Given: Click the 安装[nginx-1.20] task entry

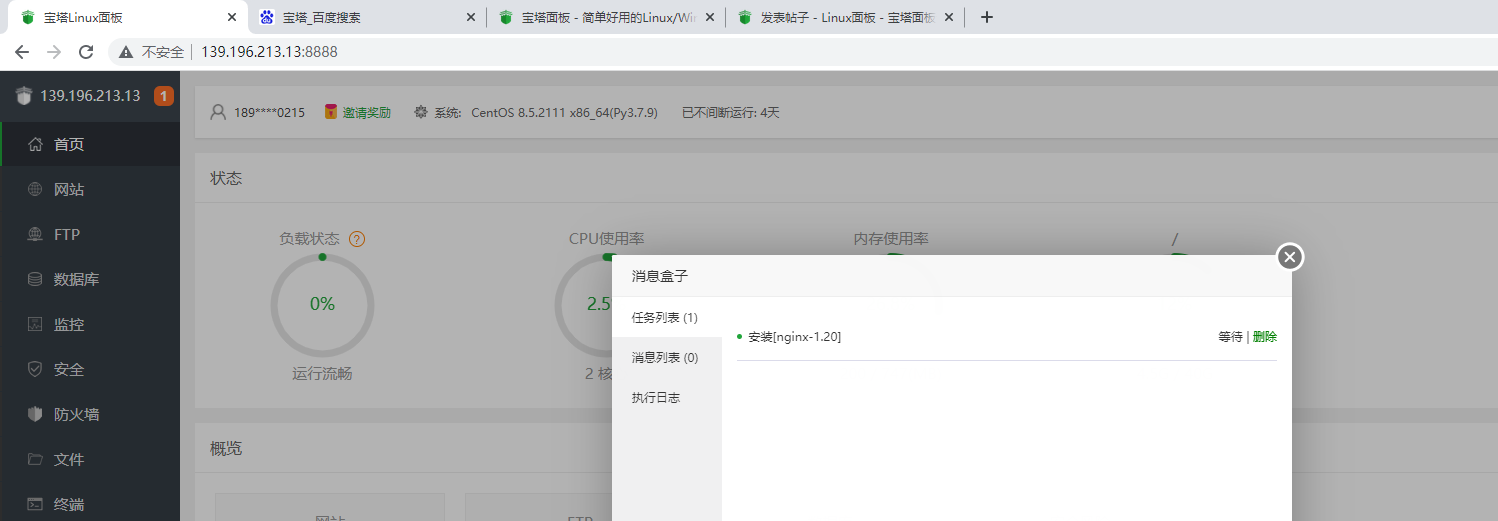Looking at the screenshot, I should (x=794, y=337).
